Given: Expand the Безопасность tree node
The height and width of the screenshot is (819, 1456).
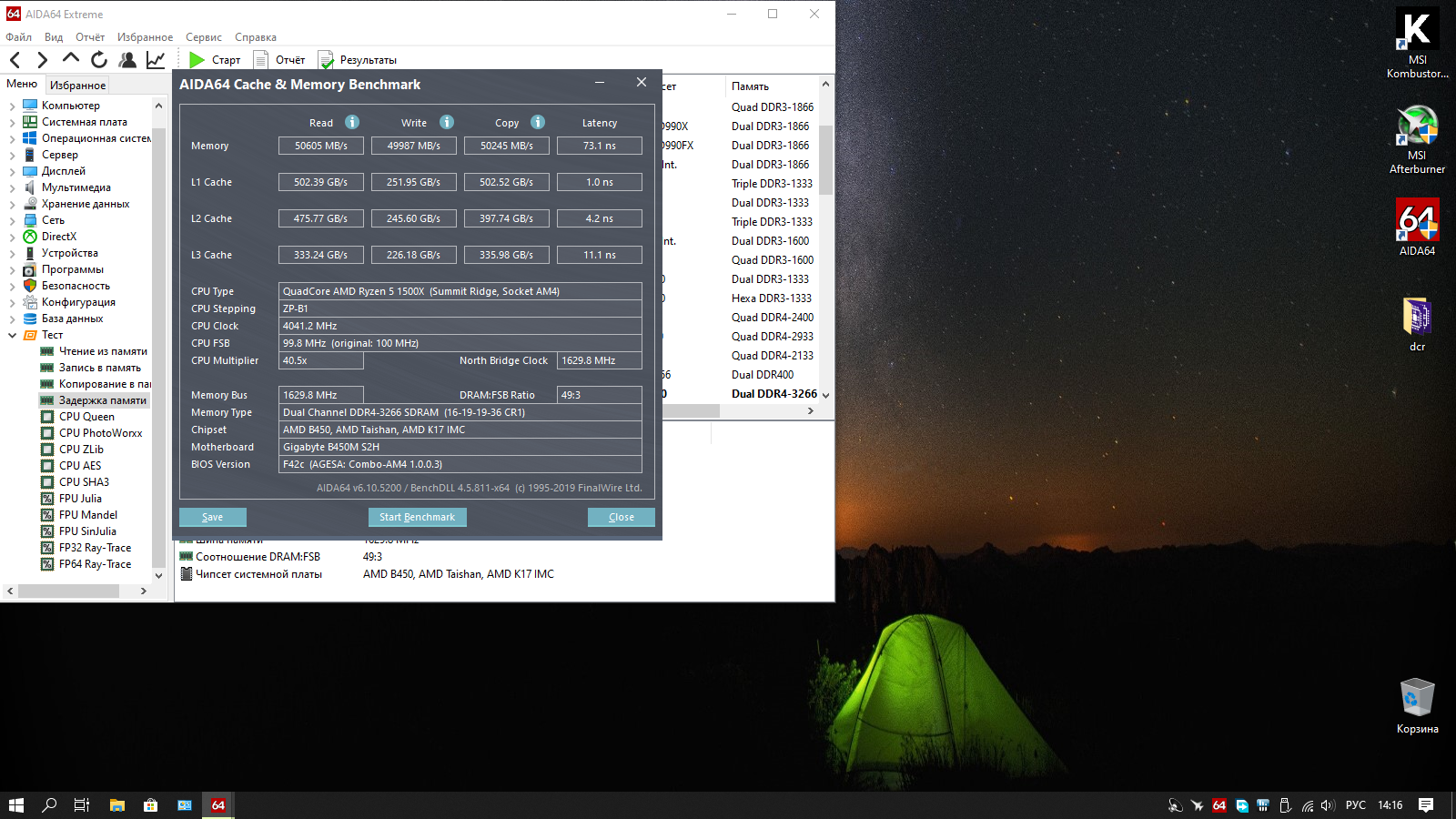Looking at the screenshot, I should 13,286.
